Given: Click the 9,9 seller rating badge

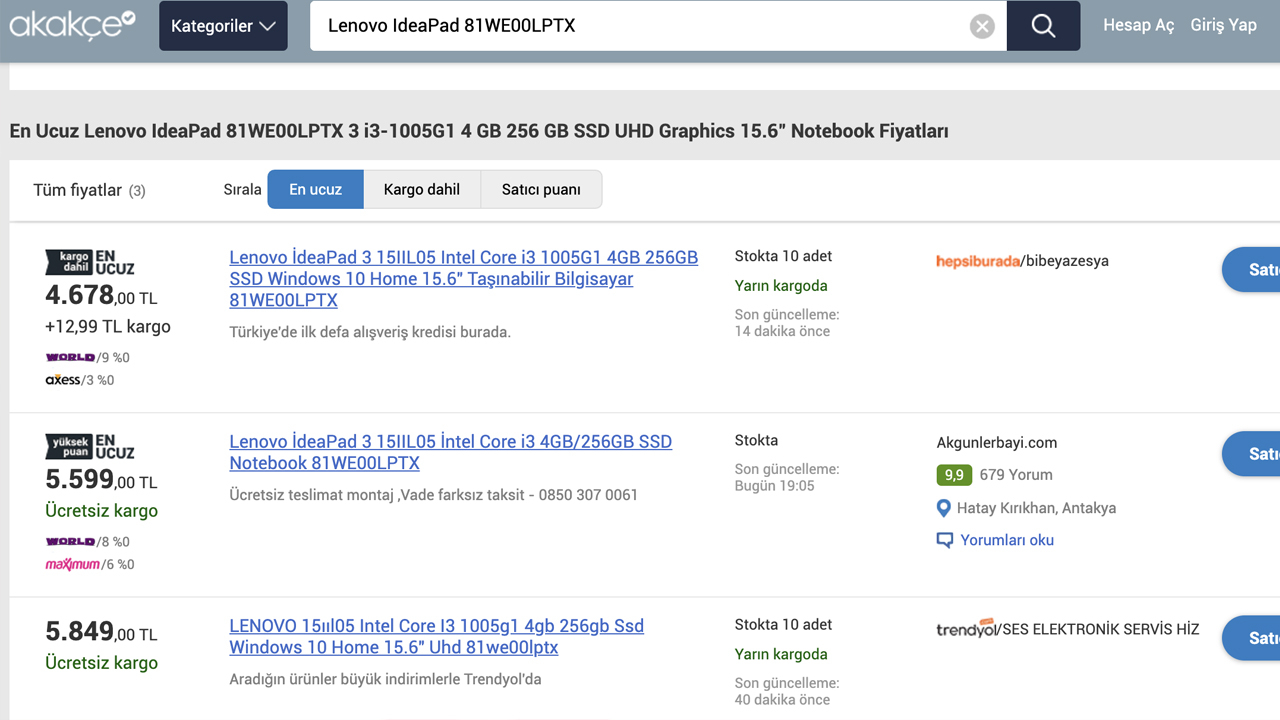Looking at the screenshot, I should pos(953,475).
